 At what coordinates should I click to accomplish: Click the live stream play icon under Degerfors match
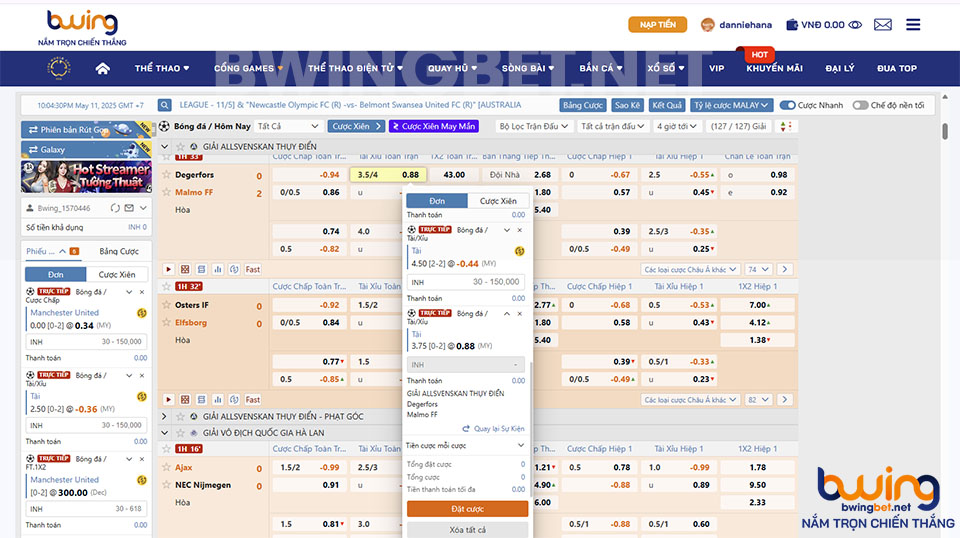click(x=167, y=269)
